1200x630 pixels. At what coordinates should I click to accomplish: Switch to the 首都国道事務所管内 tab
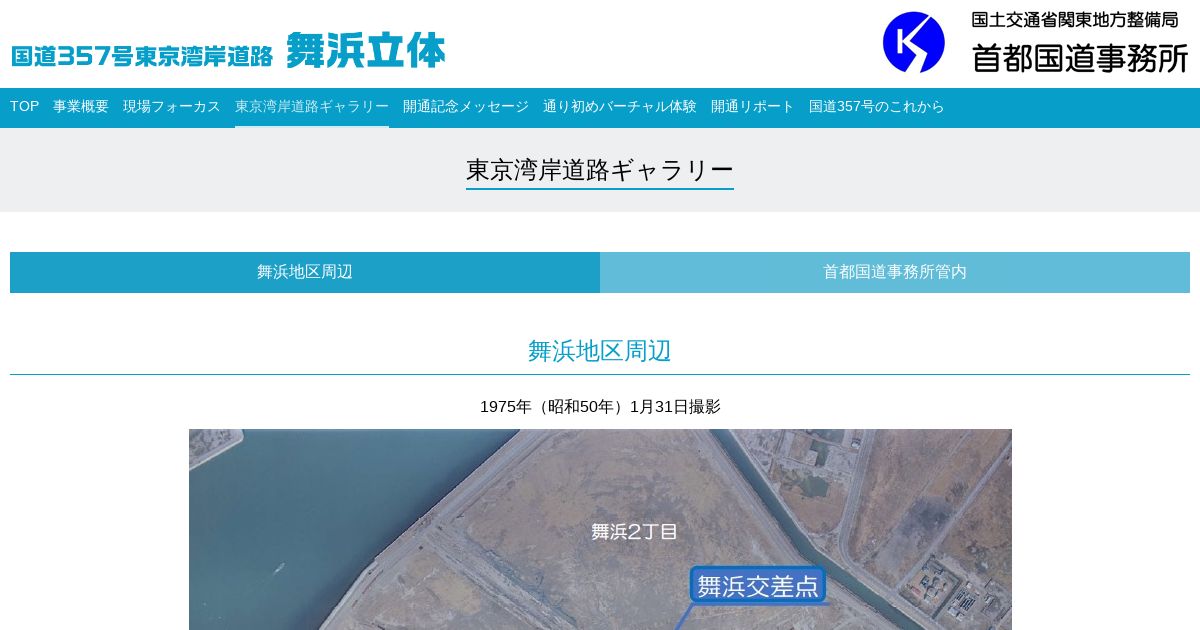[895, 272]
